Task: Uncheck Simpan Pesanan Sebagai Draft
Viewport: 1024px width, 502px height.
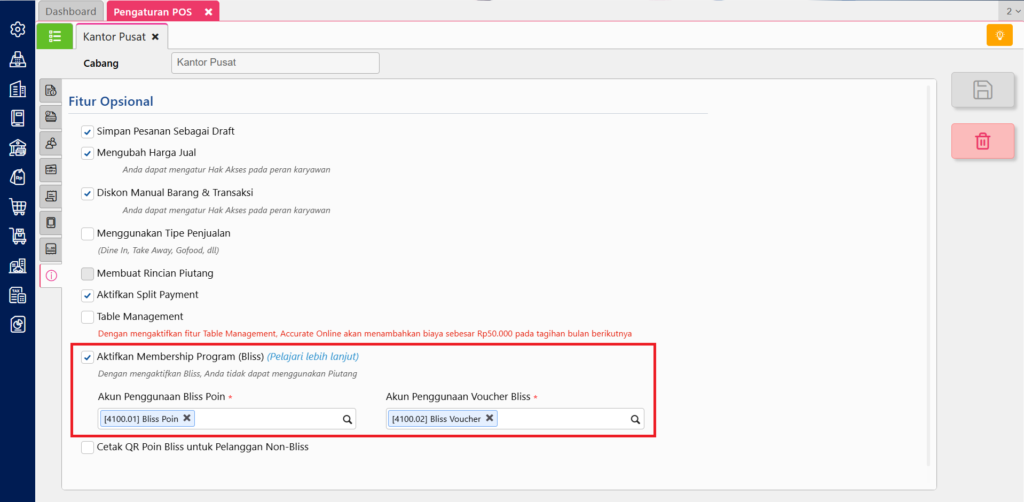Action: (x=88, y=131)
